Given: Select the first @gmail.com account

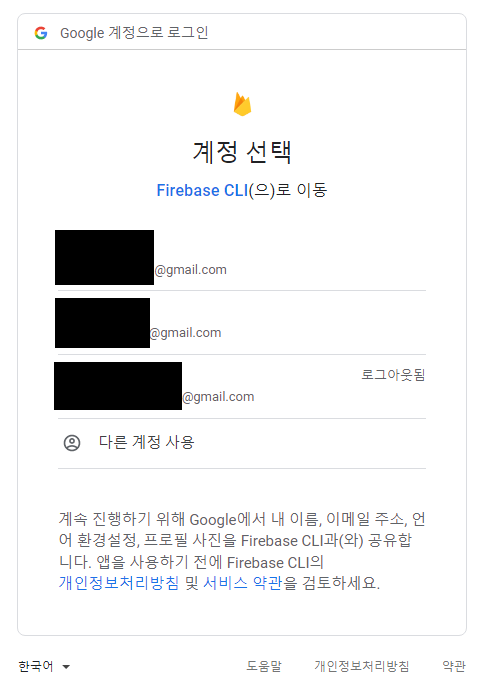Looking at the screenshot, I should (x=242, y=259).
